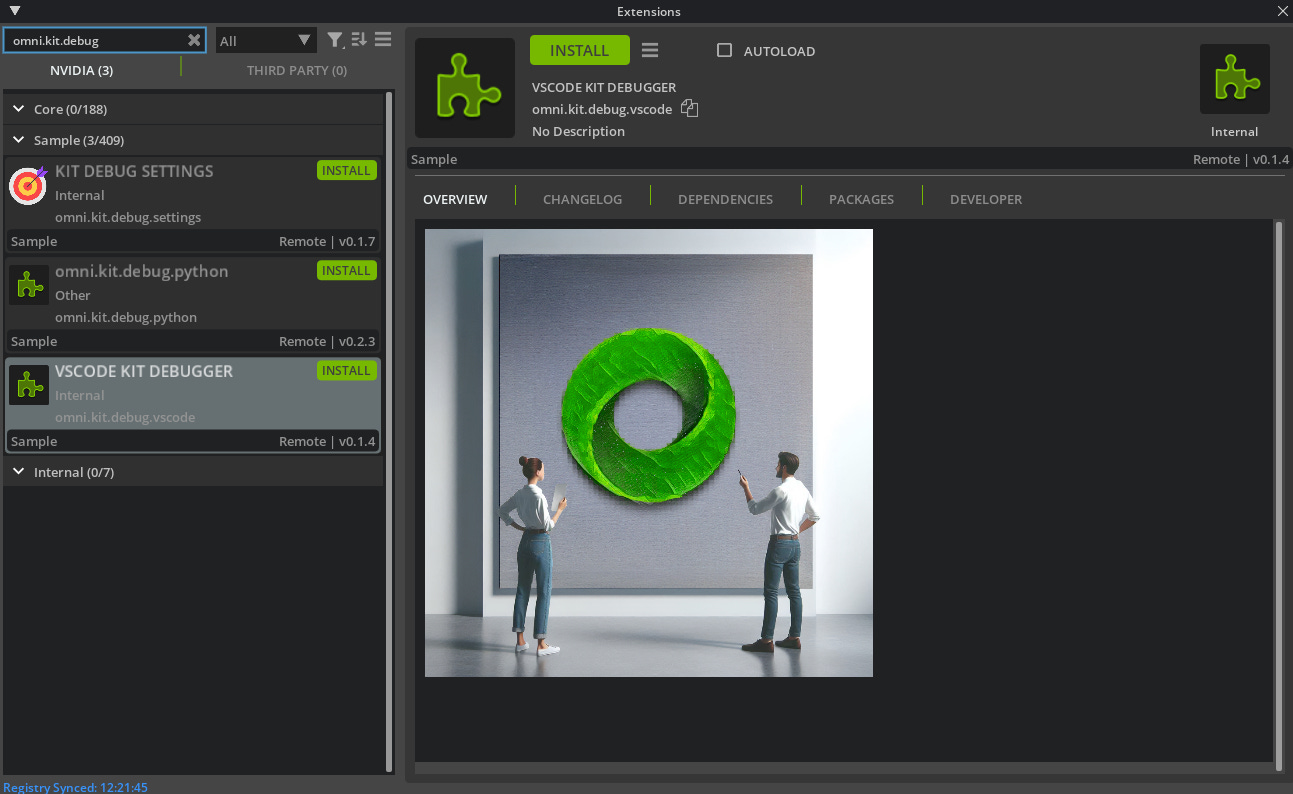Switch to the THIRD PARTY (0) tab
The image size is (1293, 794).
[297, 70]
